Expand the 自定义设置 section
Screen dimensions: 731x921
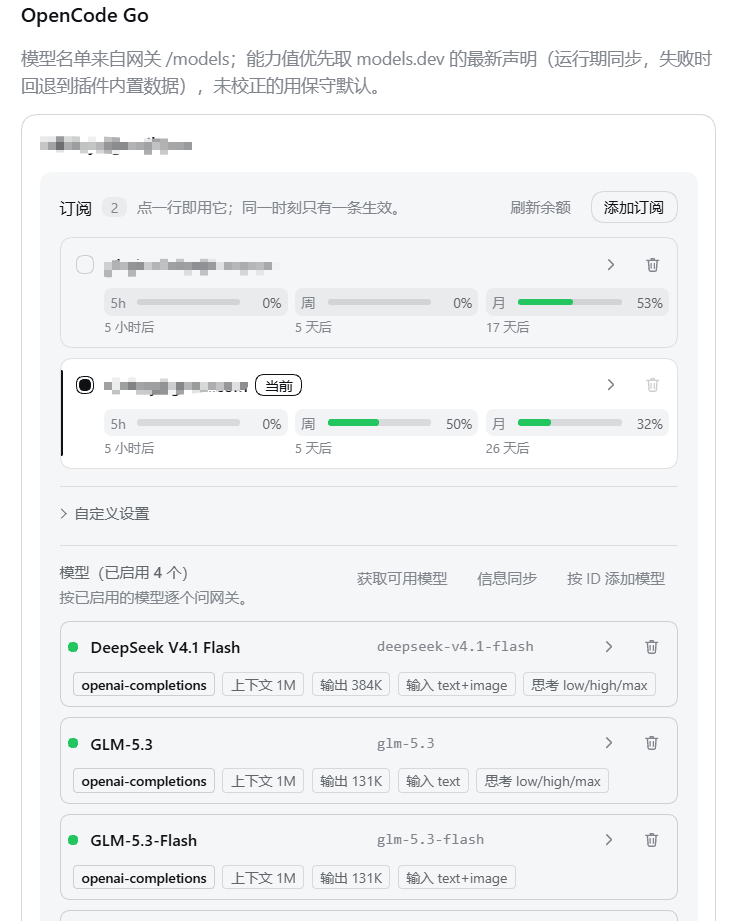(x=105, y=514)
